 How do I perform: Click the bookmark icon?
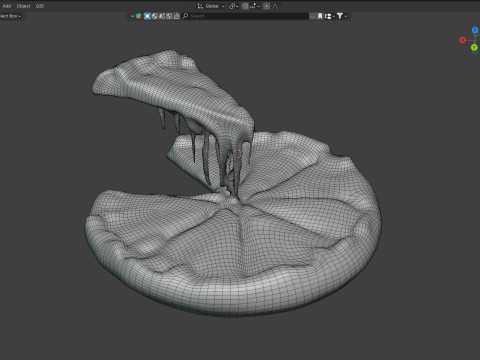(x=320, y=16)
